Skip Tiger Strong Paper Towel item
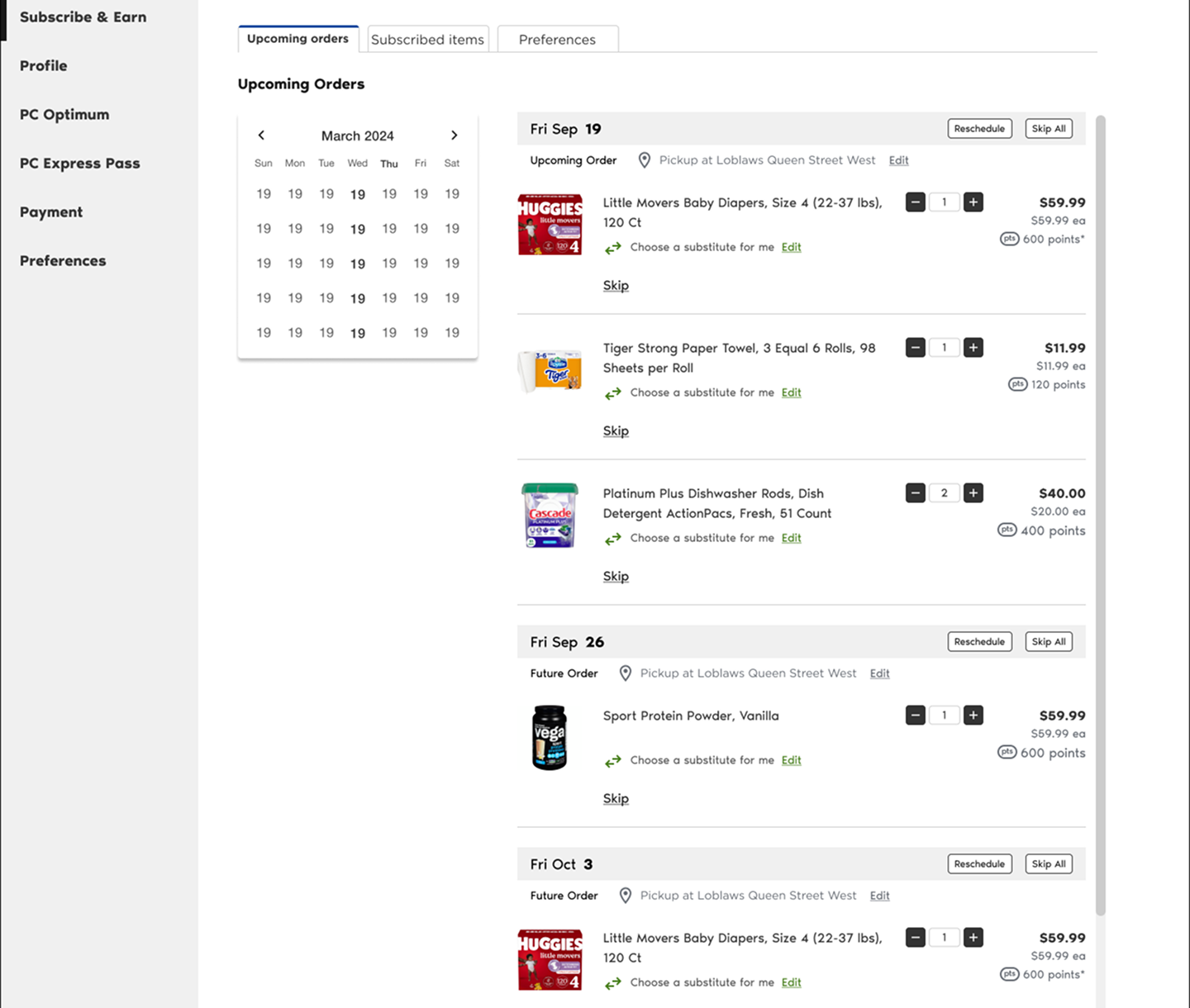 click(x=616, y=430)
